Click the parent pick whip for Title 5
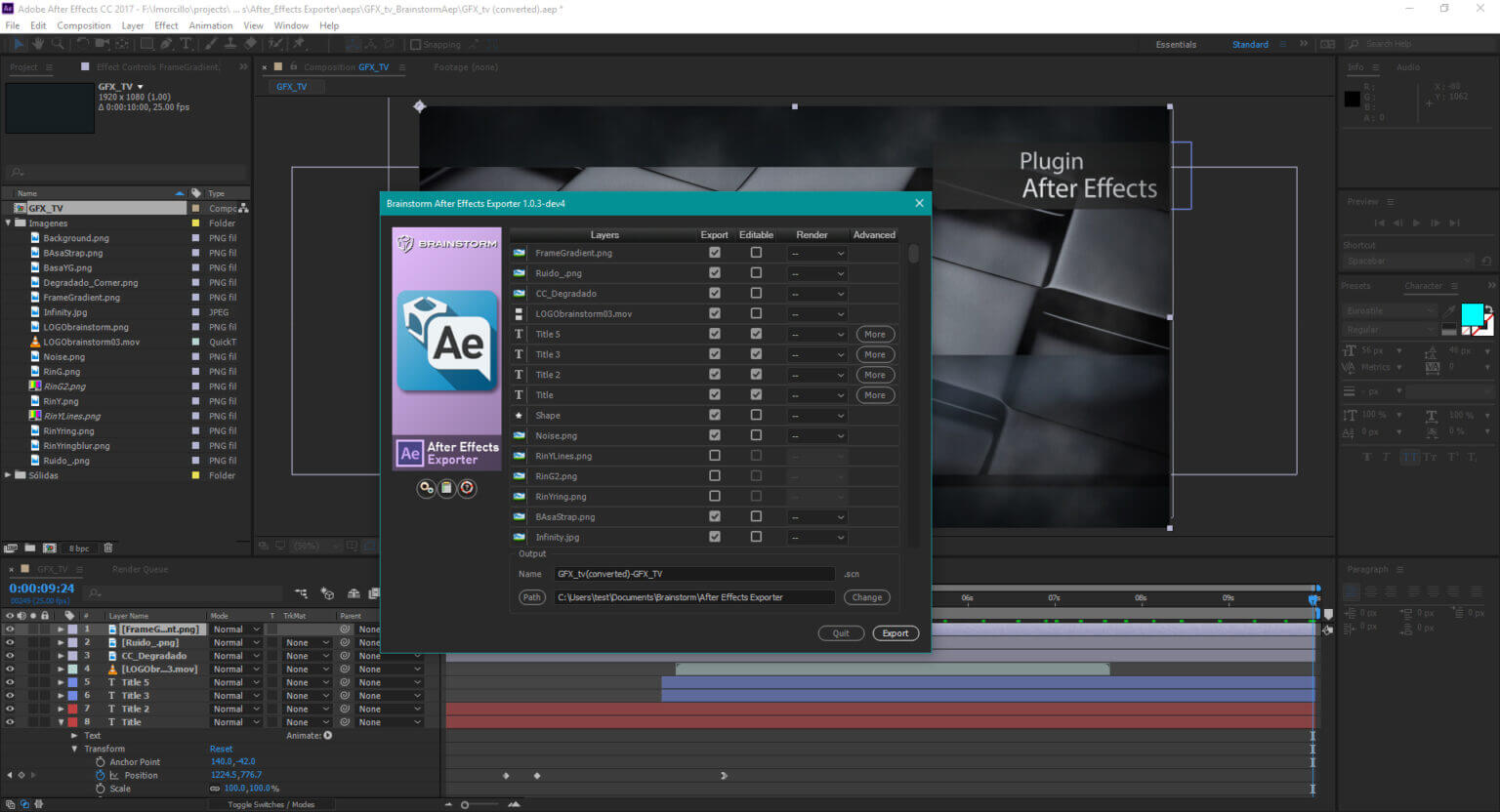 click(345, 682)
